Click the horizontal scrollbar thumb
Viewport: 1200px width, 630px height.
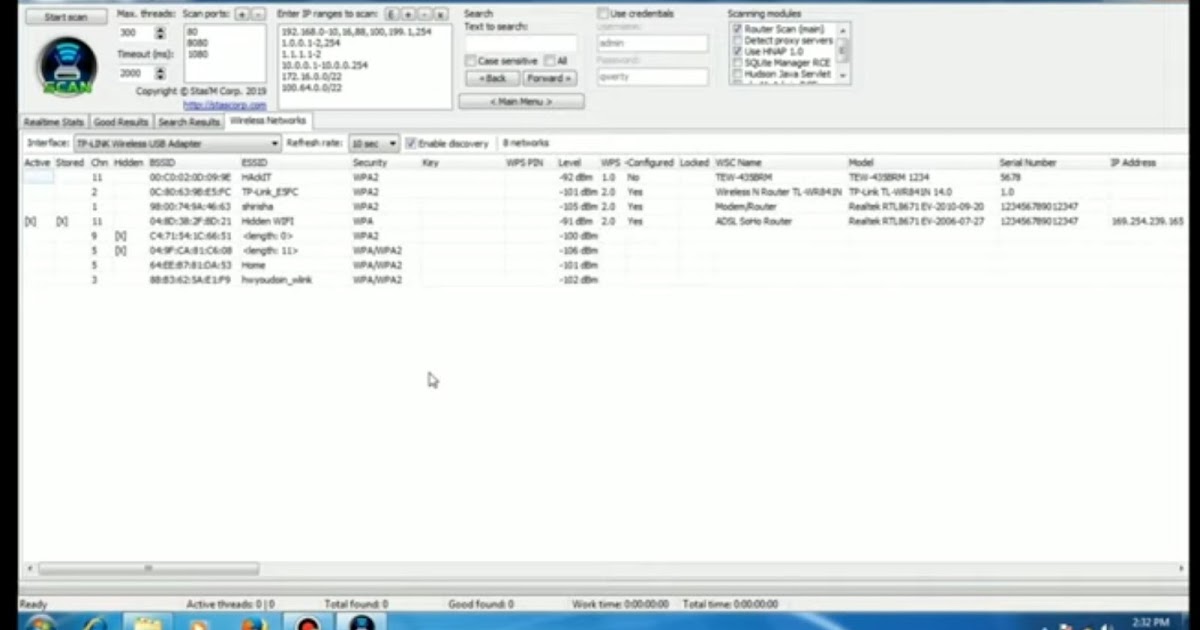(x=148, y=569)
